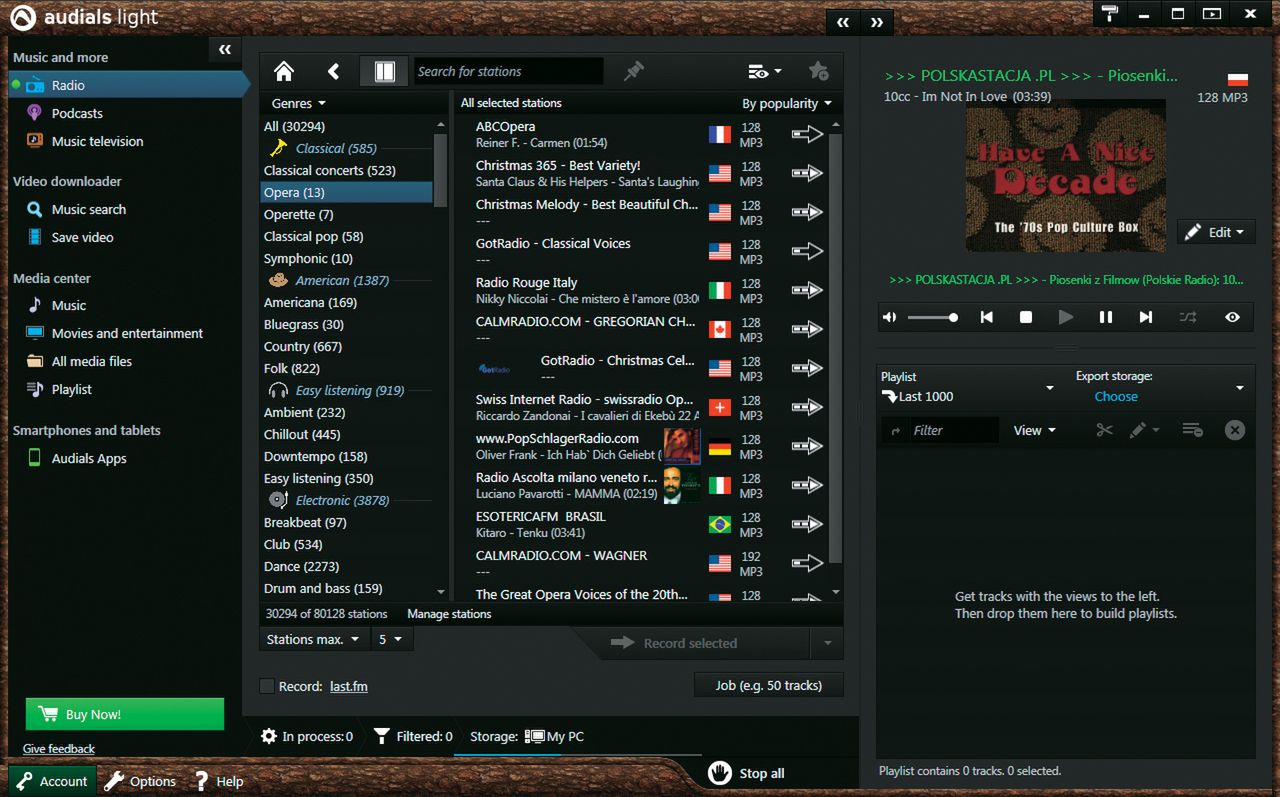Record the ABCOpera station arrow
This screenshot has height=797, width=1280.
click(x=807, y=134)
